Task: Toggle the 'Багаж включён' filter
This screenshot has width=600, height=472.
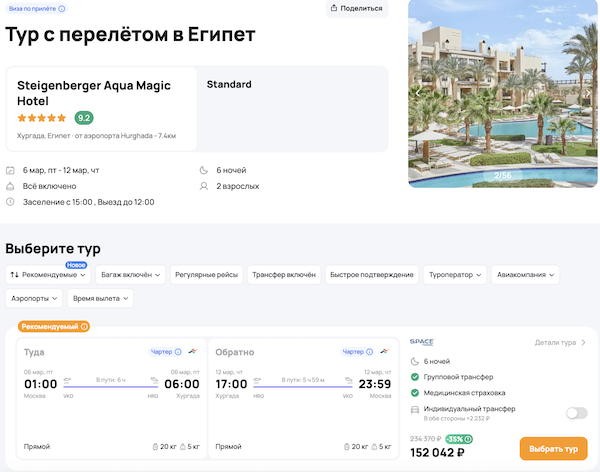Action: tap(131, 274)
